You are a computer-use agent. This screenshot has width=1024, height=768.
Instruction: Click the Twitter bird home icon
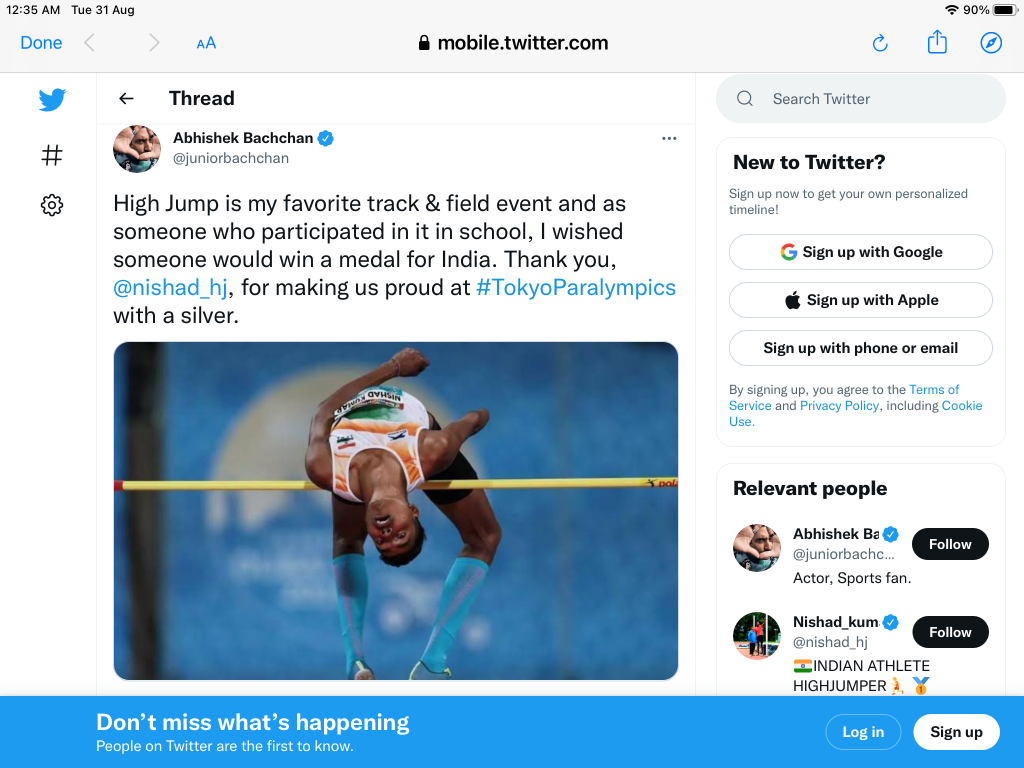[52, 100]
